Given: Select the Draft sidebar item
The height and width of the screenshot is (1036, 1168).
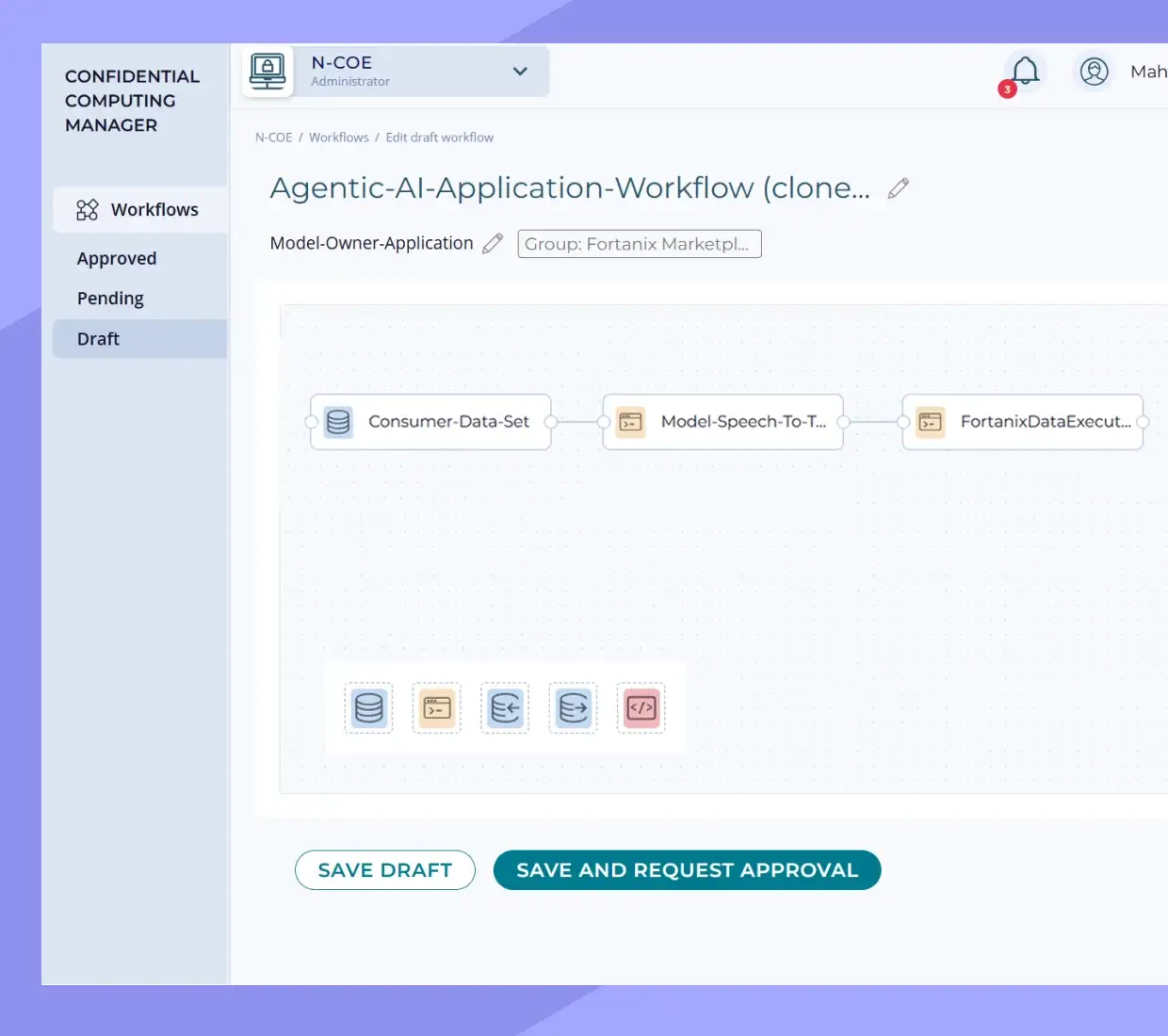Looking at the screenshot, I should pos(99,339).
